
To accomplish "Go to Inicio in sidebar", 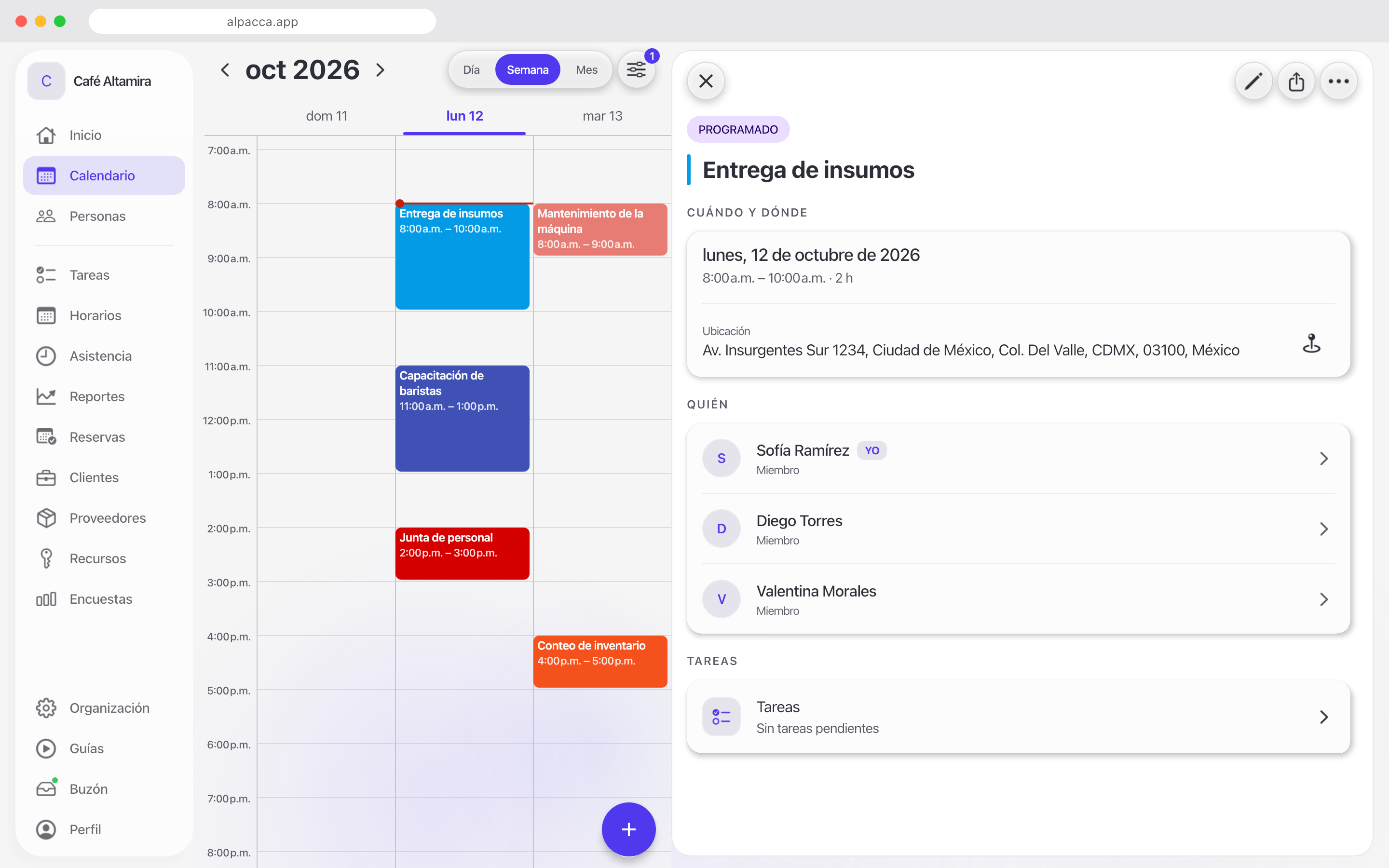I will 104,135.
